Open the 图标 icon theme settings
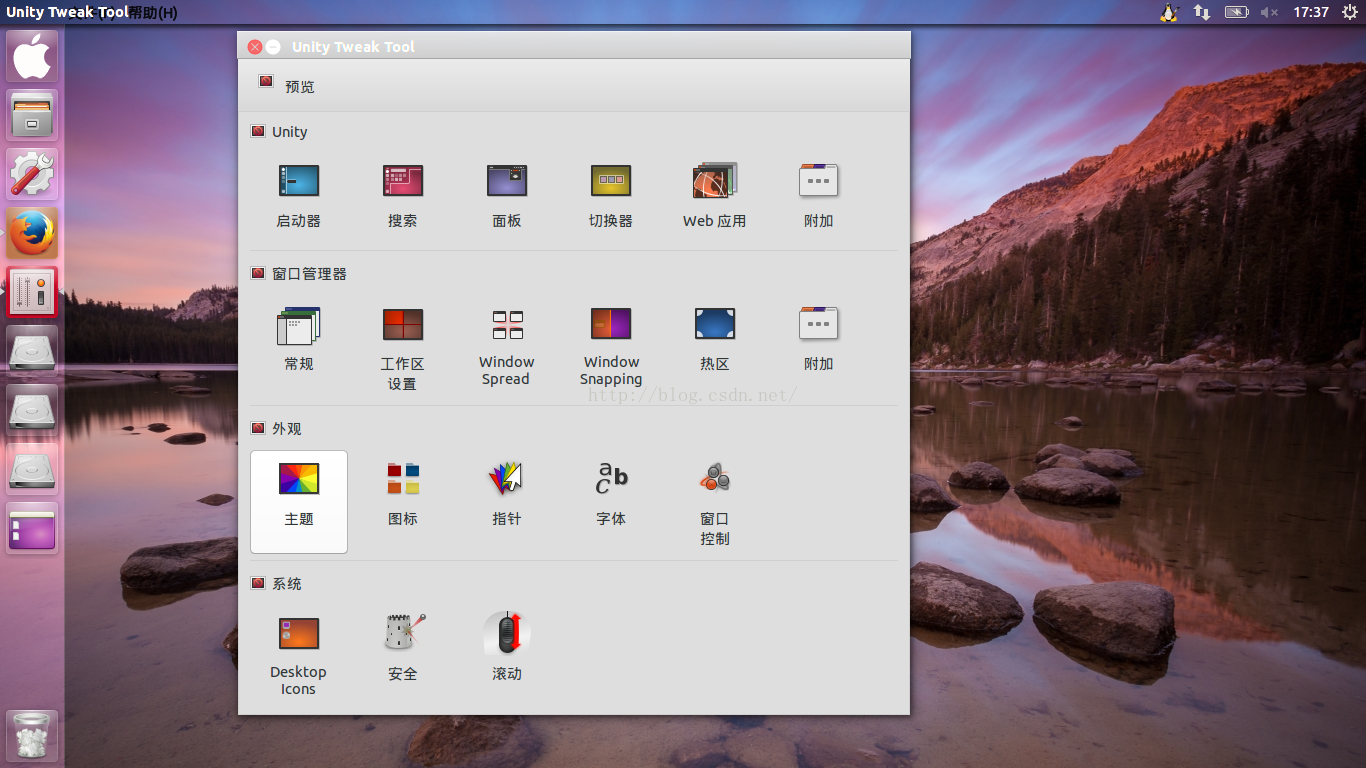The width and height of the screenshot is (1366, 768). point(402,493)
